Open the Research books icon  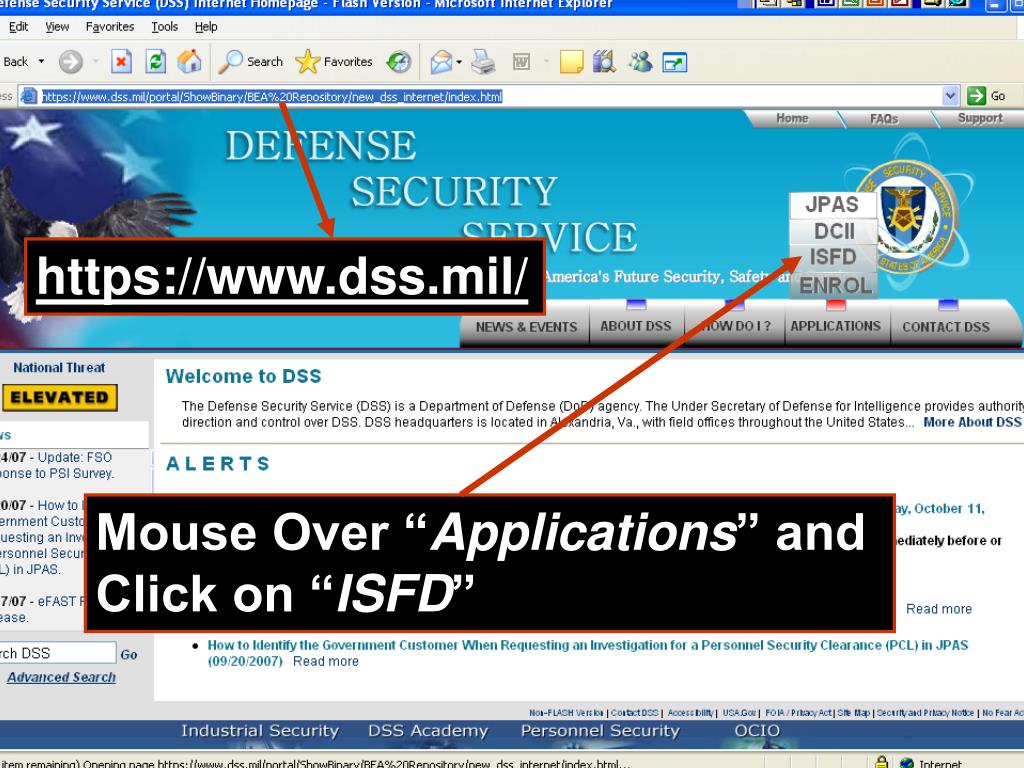point(604,62)
